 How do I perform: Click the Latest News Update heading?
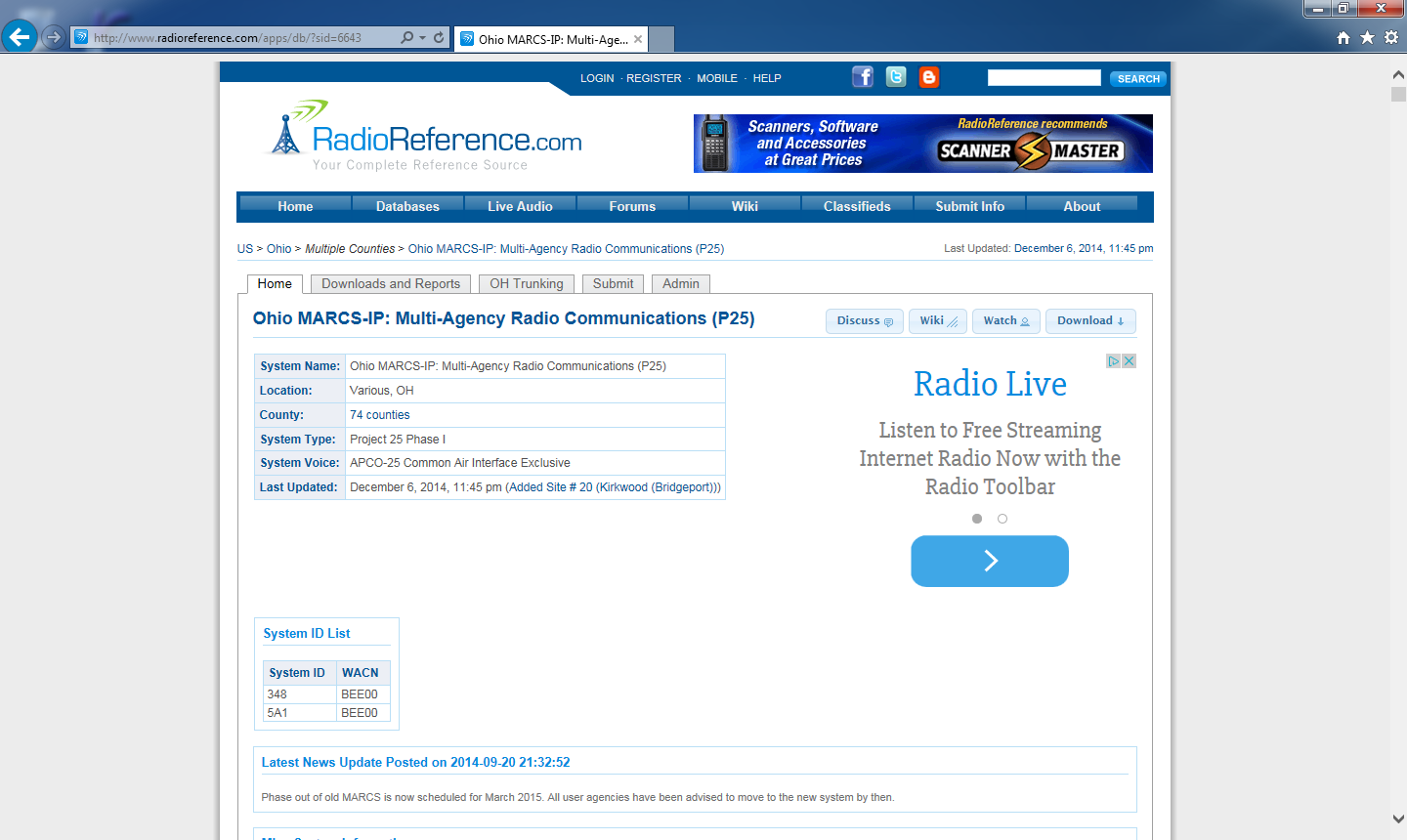coord(415,763)
